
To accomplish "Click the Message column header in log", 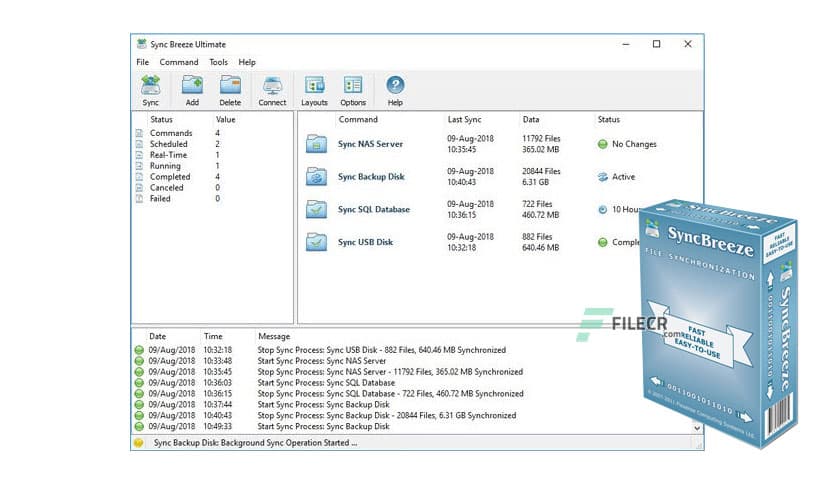I will point(274,336).
